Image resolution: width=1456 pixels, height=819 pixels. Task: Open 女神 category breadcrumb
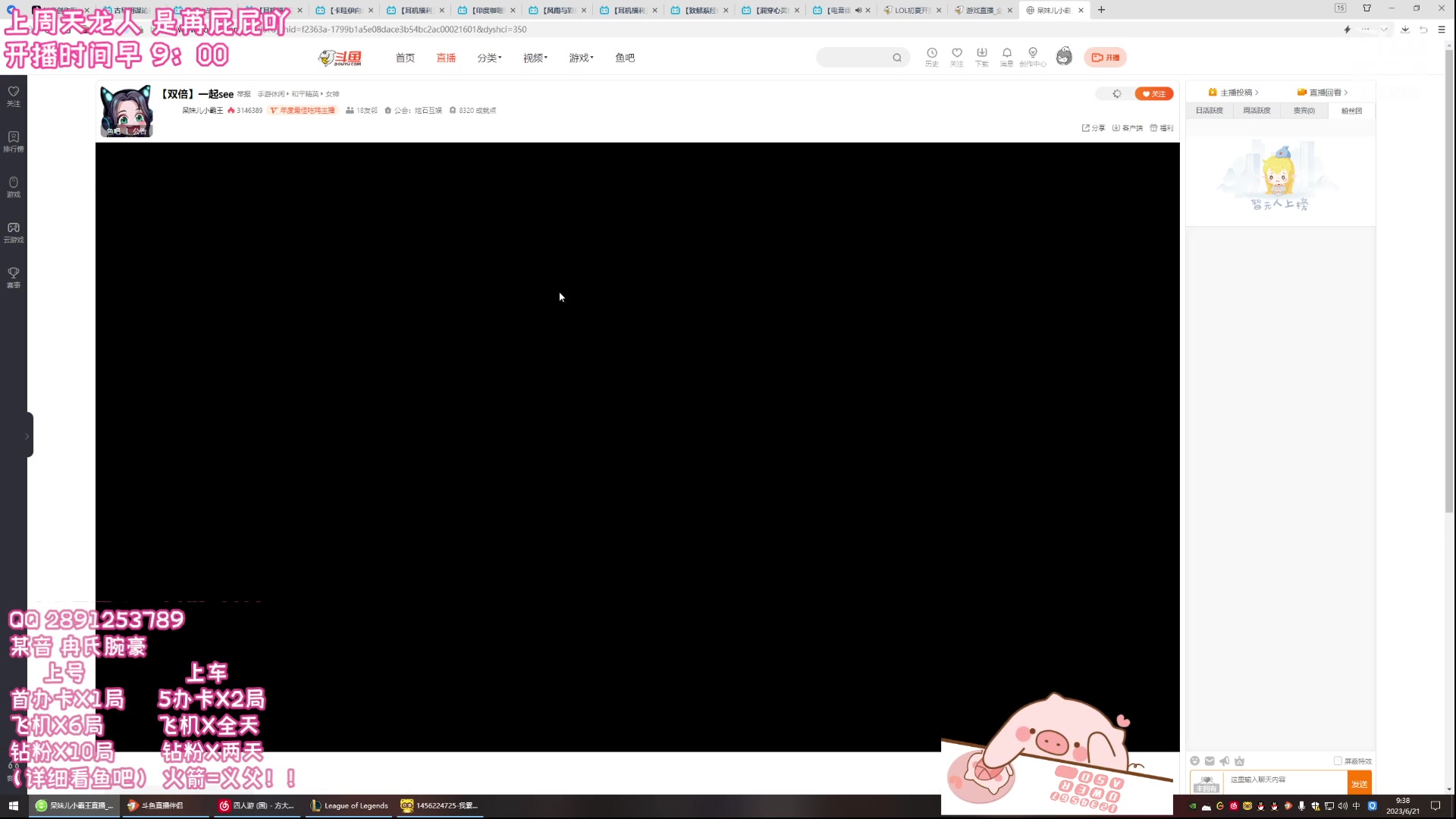[x=332, y=94]
